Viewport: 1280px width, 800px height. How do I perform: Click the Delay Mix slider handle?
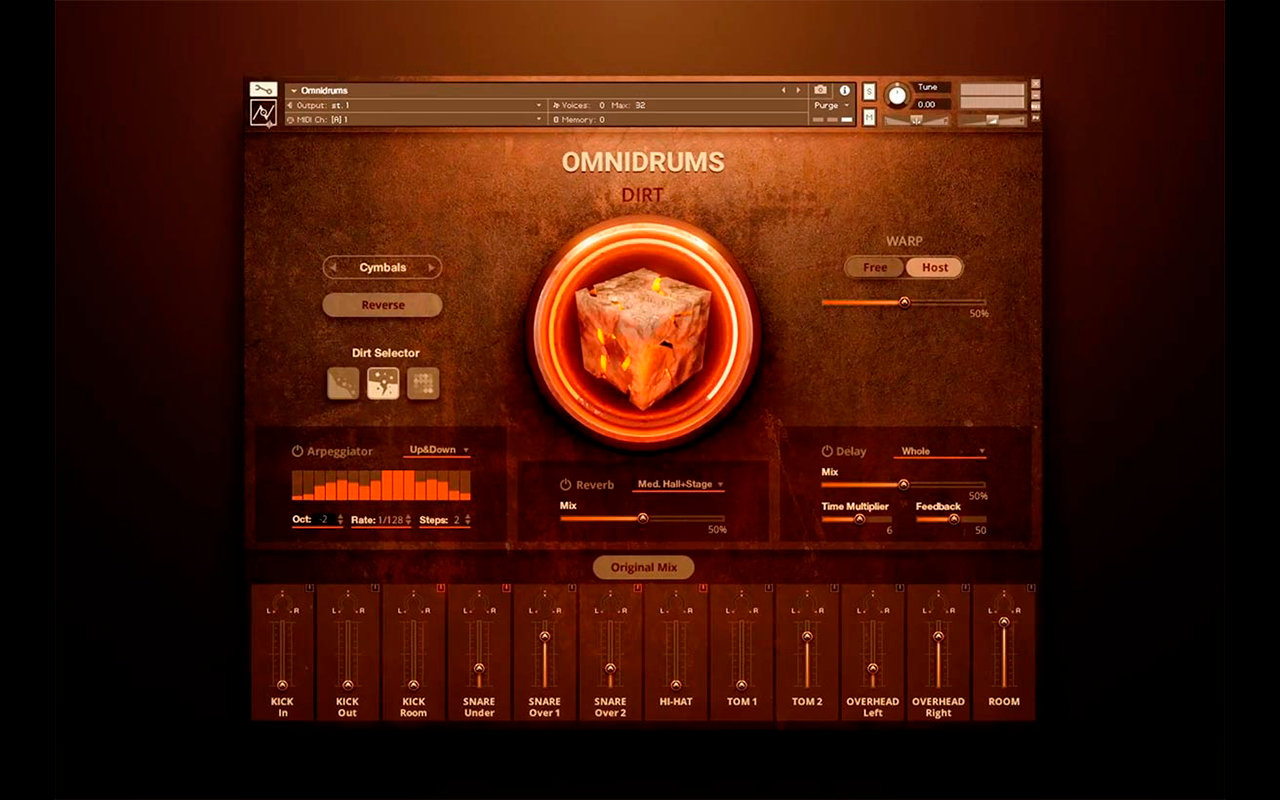[903, 484]
